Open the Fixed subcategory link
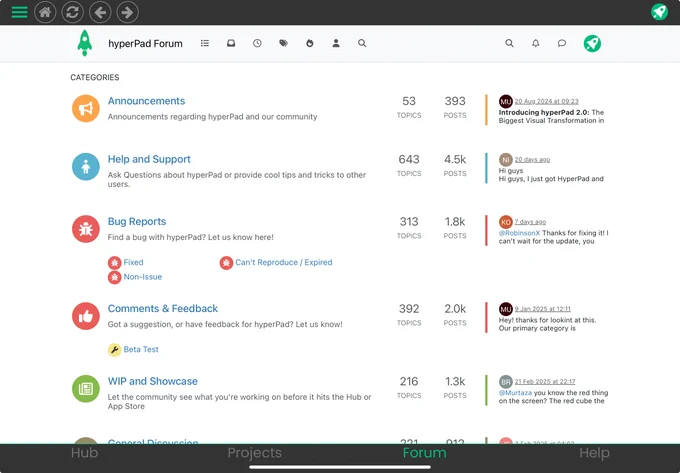 click(x=133, y=262)
